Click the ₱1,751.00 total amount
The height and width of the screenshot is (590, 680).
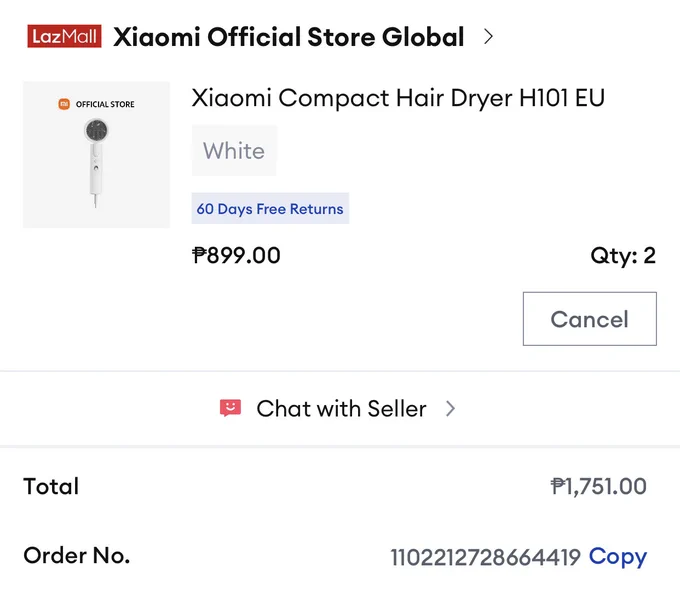[x=598, y=486]
